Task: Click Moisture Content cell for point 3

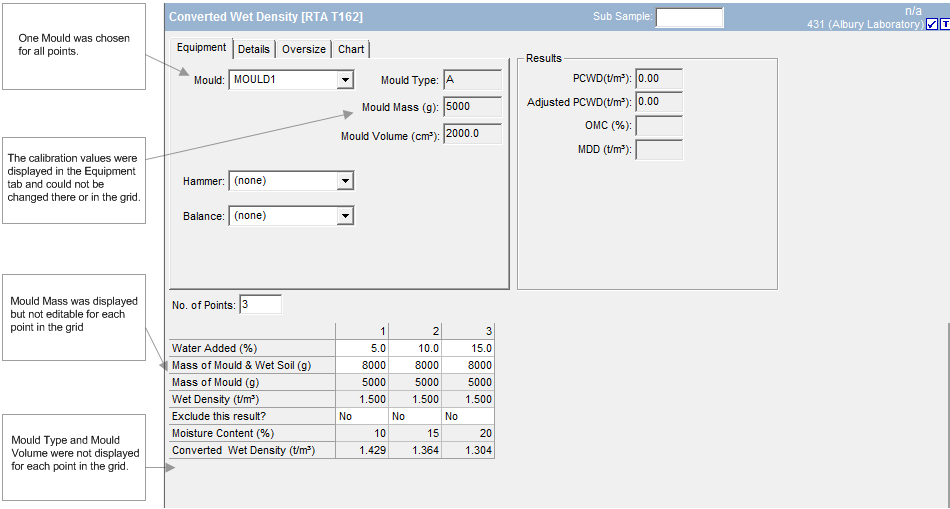Action: click(467, 433)
